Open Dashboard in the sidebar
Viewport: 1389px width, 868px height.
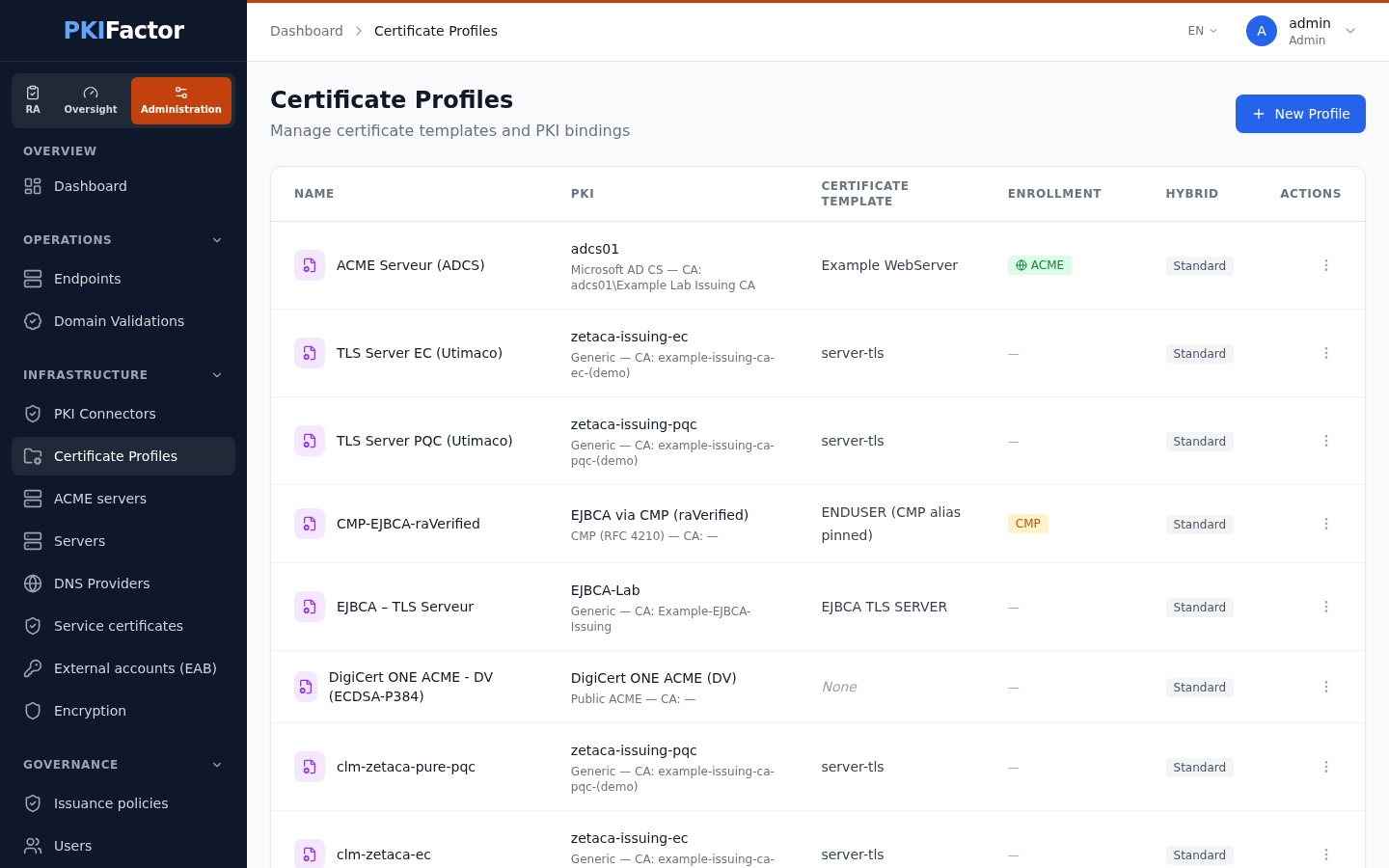coord(123,186)
